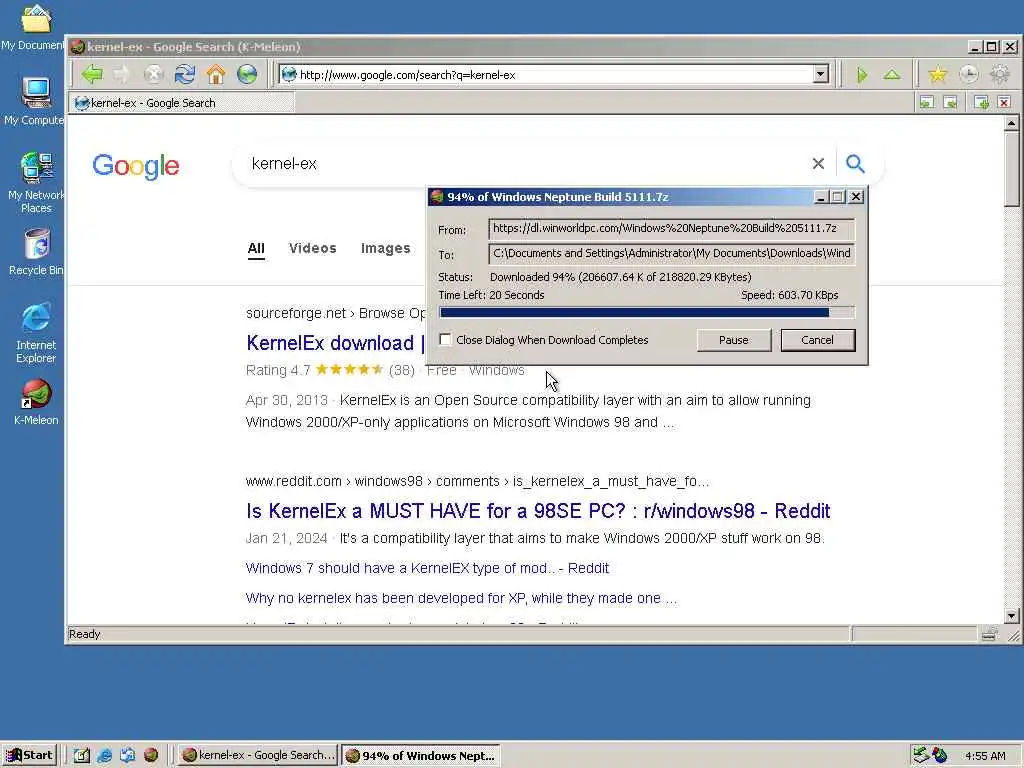Reload the page with the blue refresh icon
The height and width of the screenshot is (768, 1024).
tap(185, 74)
